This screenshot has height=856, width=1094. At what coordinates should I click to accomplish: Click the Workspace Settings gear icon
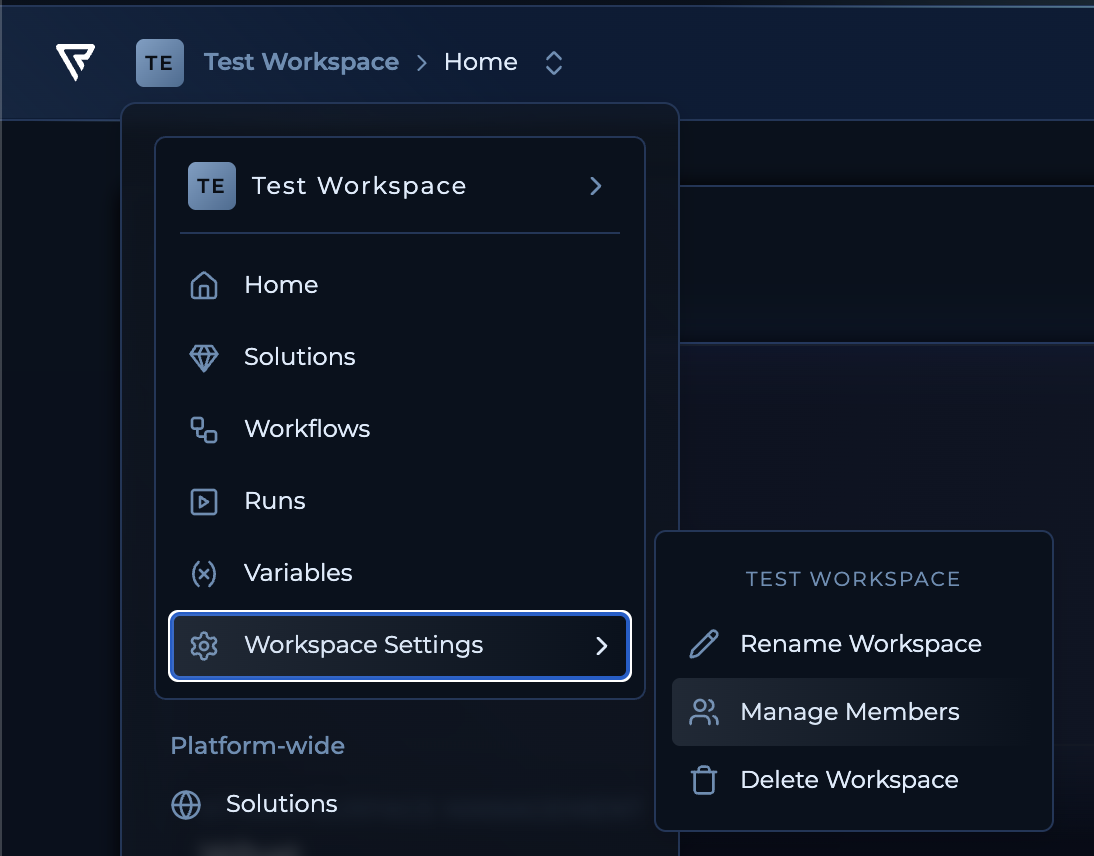[204, 646]
